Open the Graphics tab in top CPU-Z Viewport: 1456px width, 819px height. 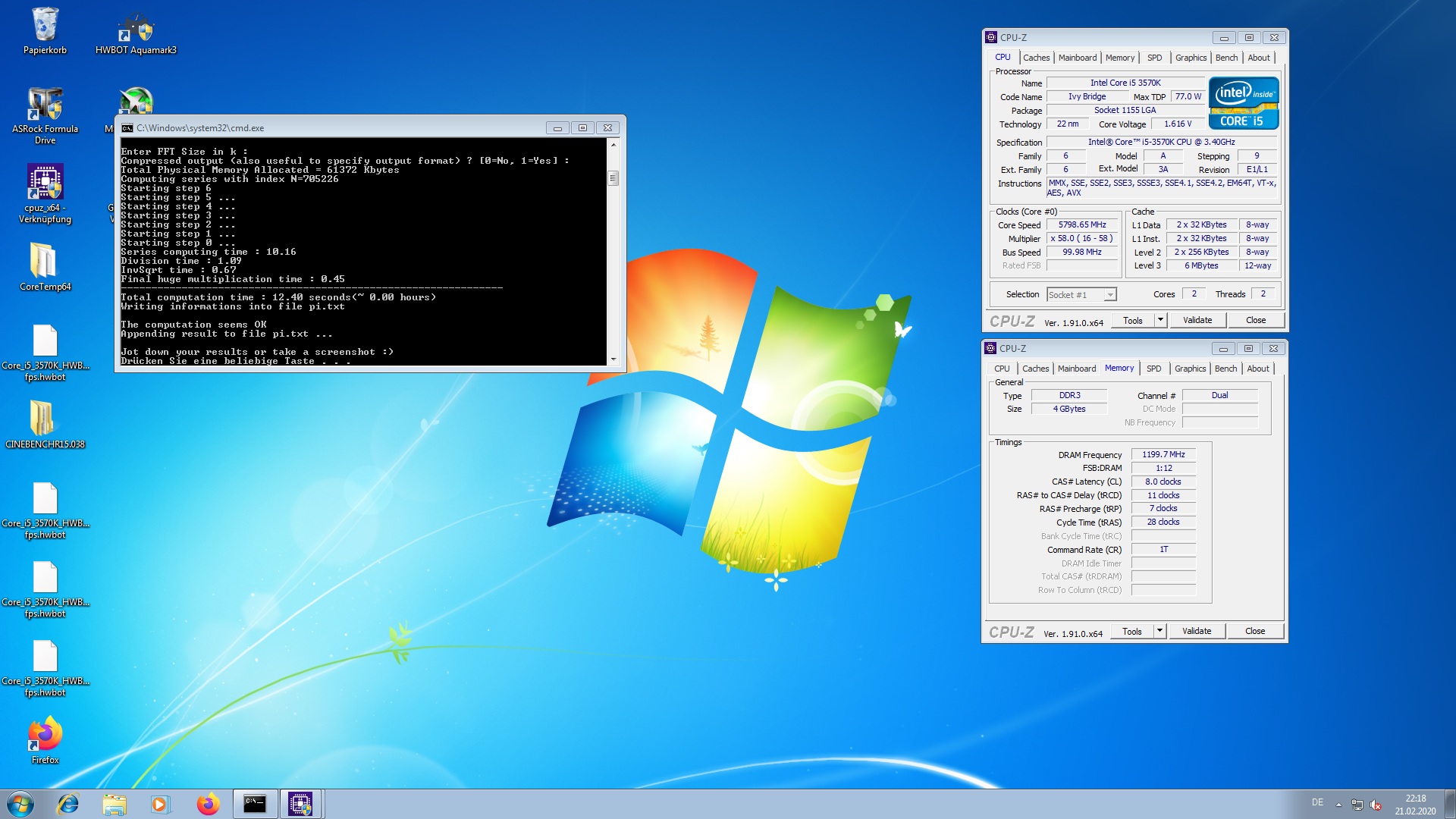click(x=1191, y=58)
